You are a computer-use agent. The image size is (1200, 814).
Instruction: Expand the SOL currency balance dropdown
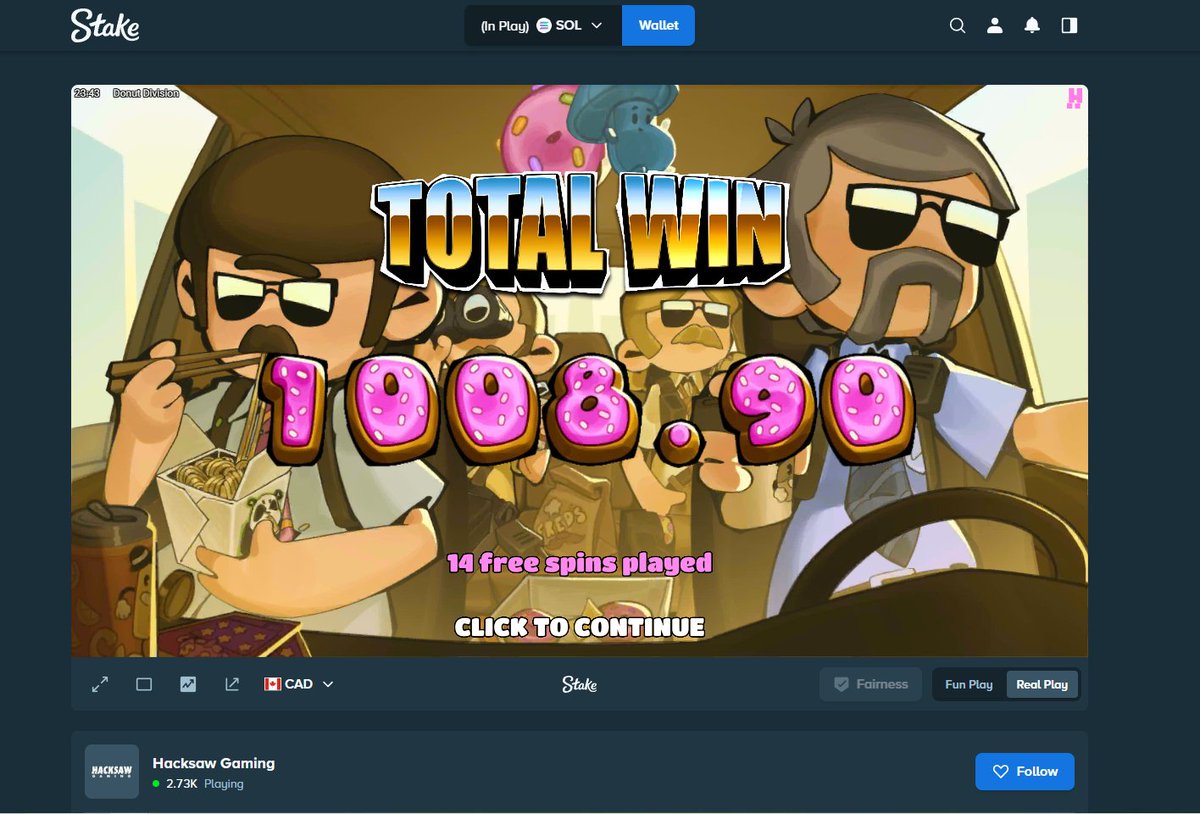[543, 26]
